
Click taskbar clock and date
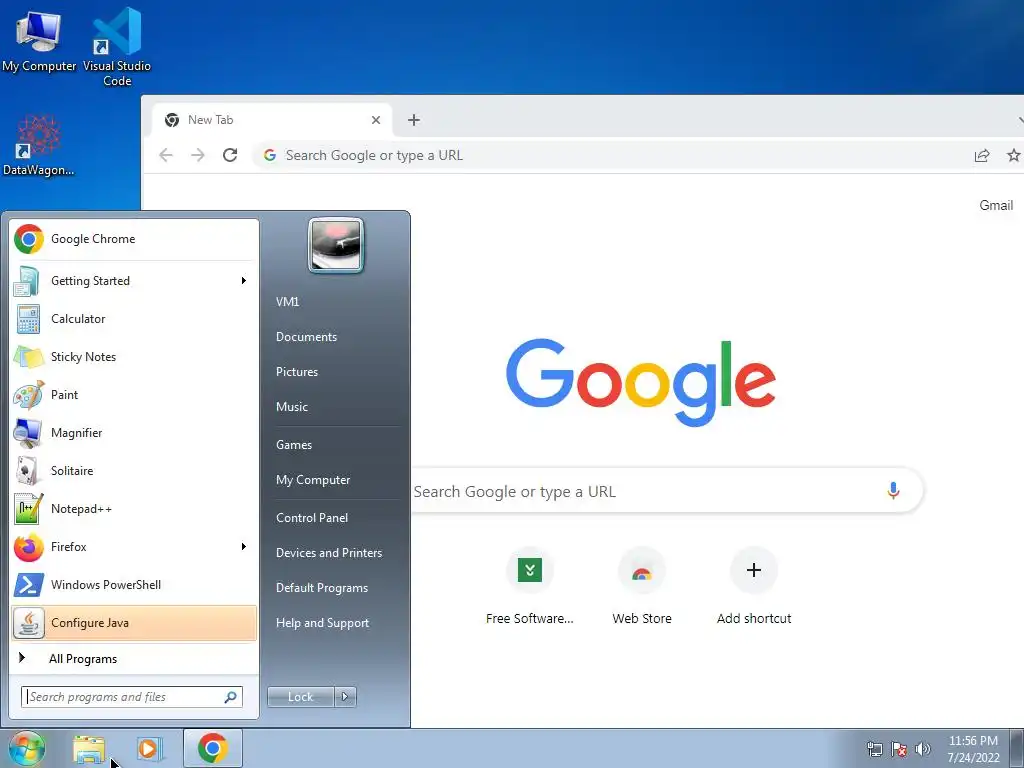click(973, 749)
